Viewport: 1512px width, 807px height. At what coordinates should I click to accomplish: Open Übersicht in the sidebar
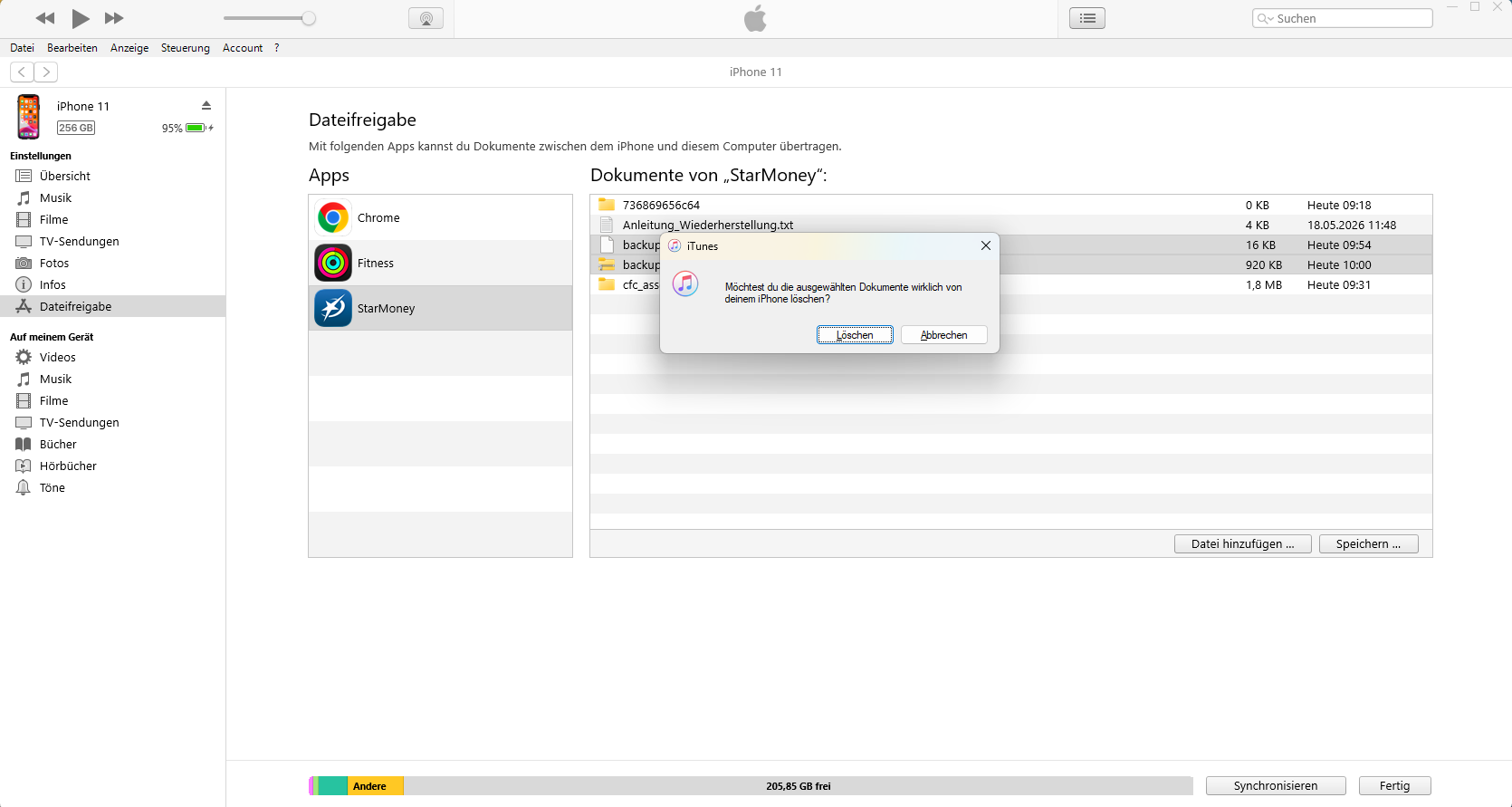tap(112, 176)
